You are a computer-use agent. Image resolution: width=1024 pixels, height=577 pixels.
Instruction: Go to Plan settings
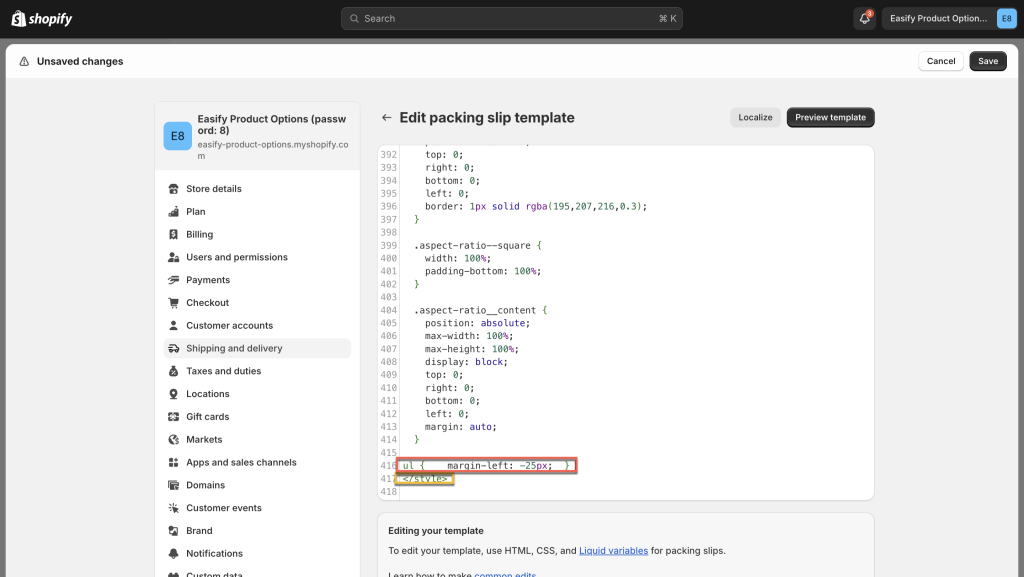tap(257, 211)
